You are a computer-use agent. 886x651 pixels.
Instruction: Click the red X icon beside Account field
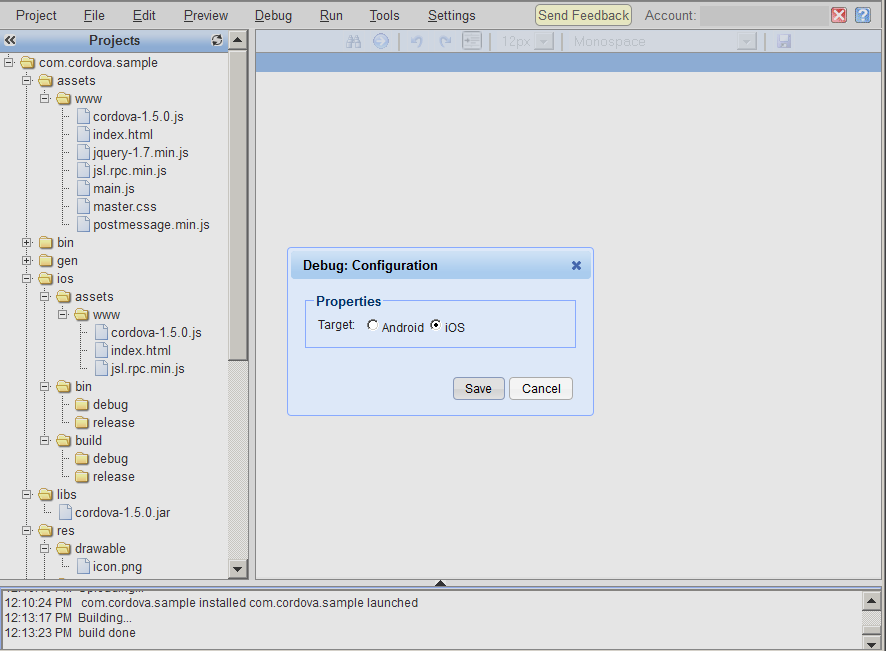tap(839, 15)
